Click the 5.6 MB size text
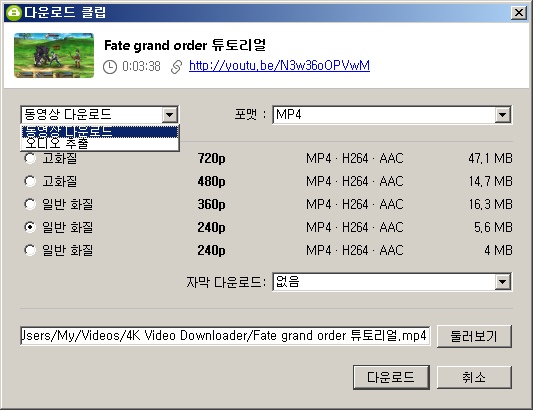This screenshot has height=410, width=533. pyautogui.click(x=493, y=227)
